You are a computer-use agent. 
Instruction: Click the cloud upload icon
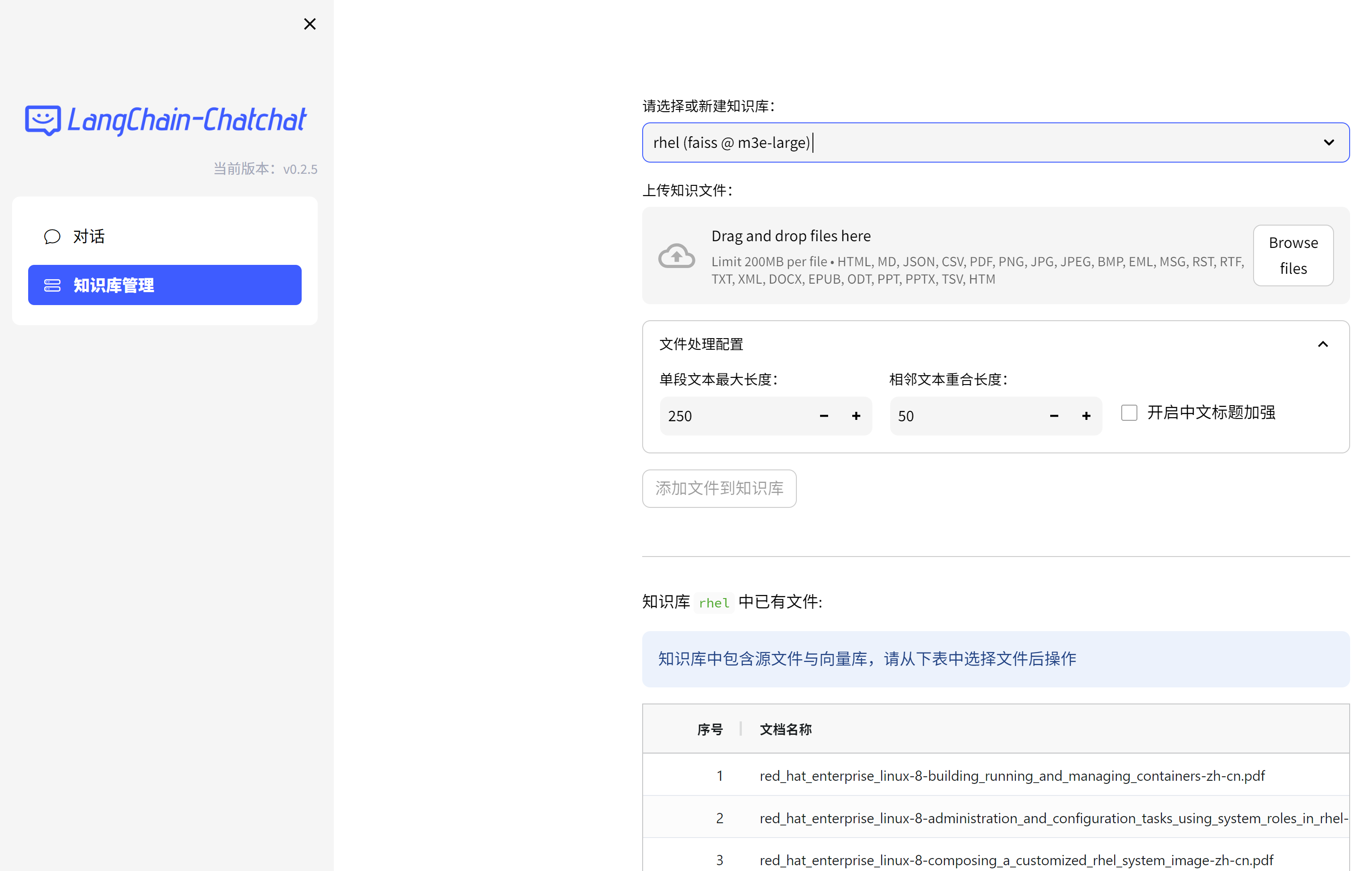676,255
